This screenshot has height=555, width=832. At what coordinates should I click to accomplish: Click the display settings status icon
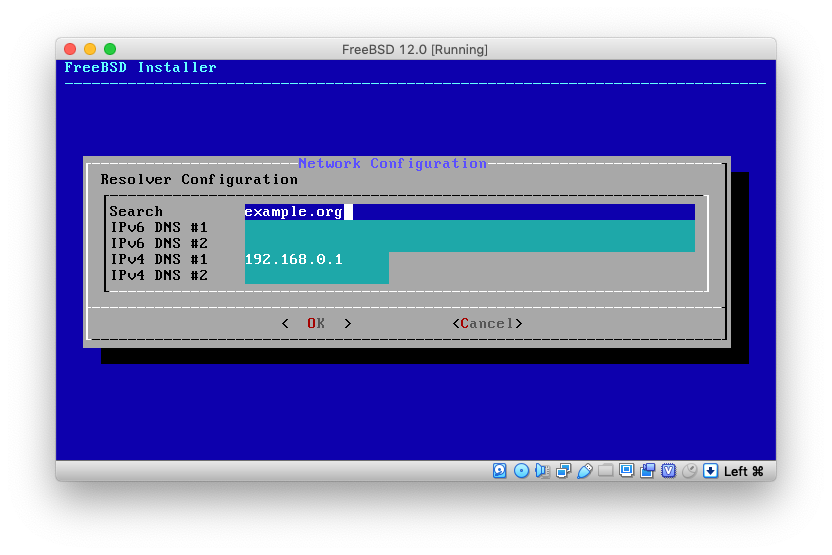click(x=627, y=471)
